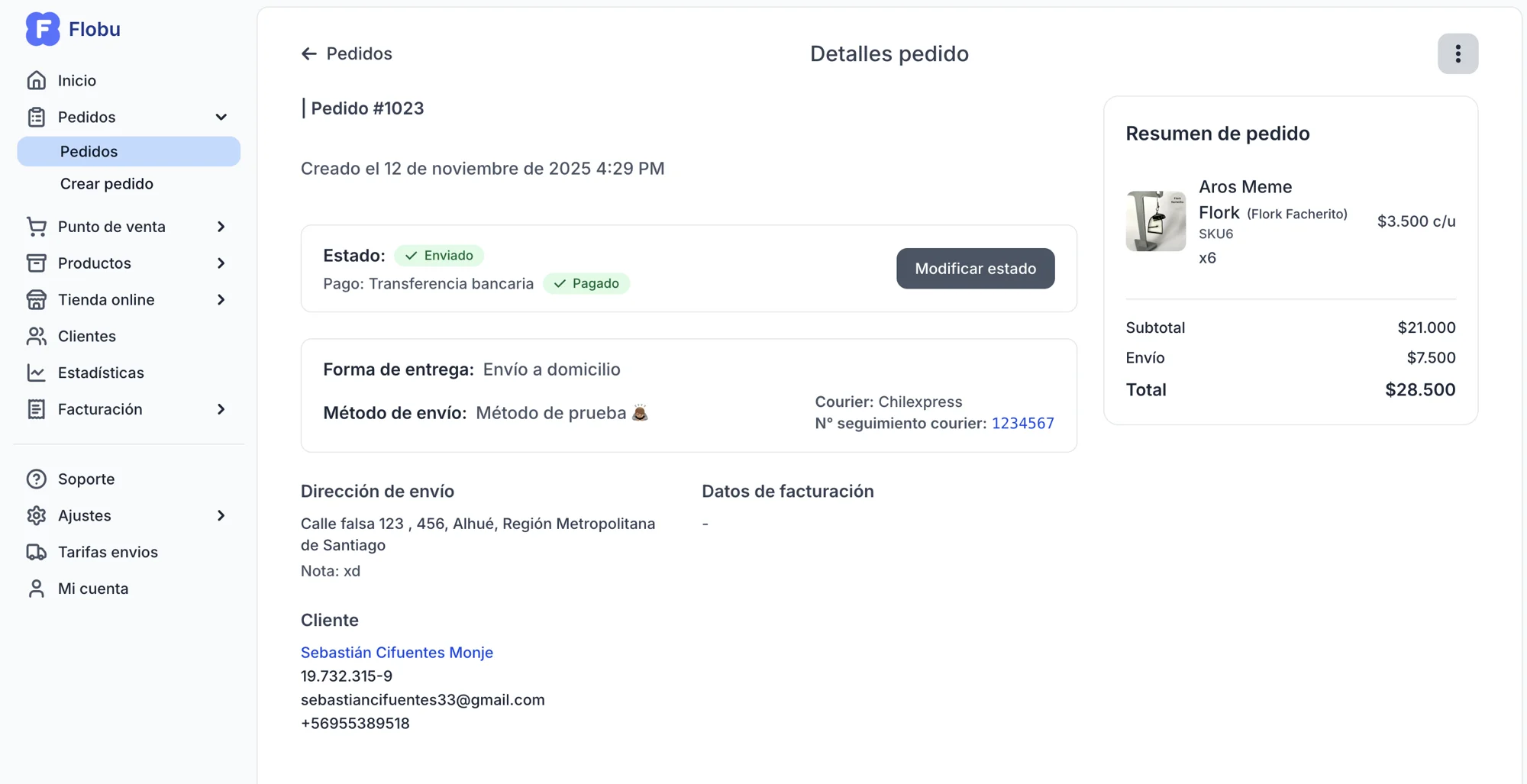The width and height of the screenshot is (1527, 784).
Task: Click the Flobu logo icon
Action: [42, 29]
